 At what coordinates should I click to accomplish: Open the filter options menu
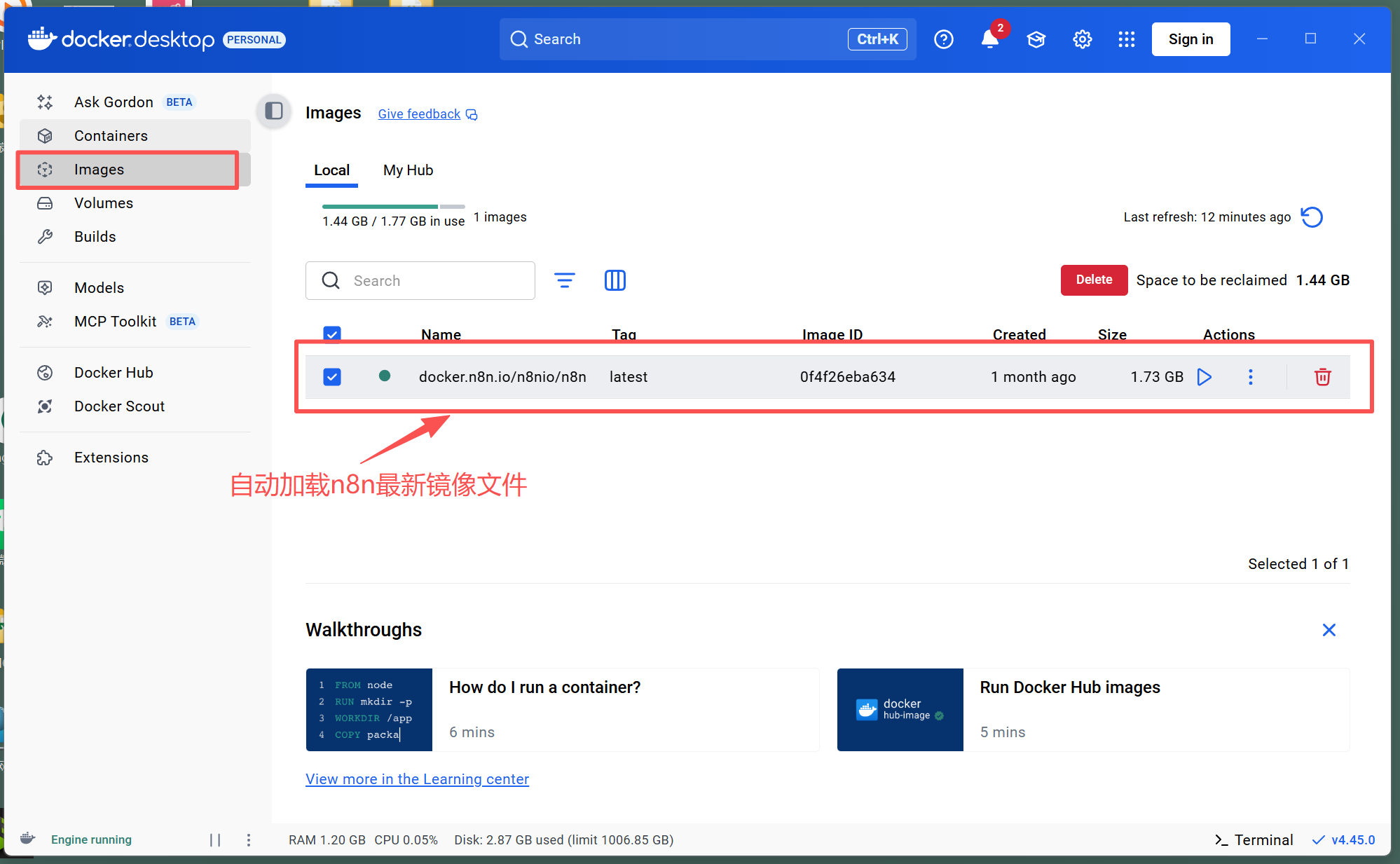[x=564, y=280]
